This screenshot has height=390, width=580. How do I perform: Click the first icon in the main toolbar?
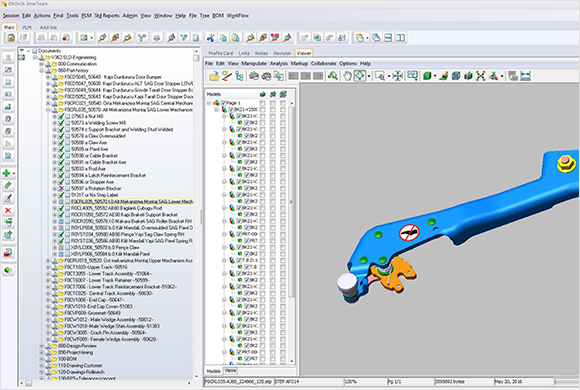coord(11,38)
